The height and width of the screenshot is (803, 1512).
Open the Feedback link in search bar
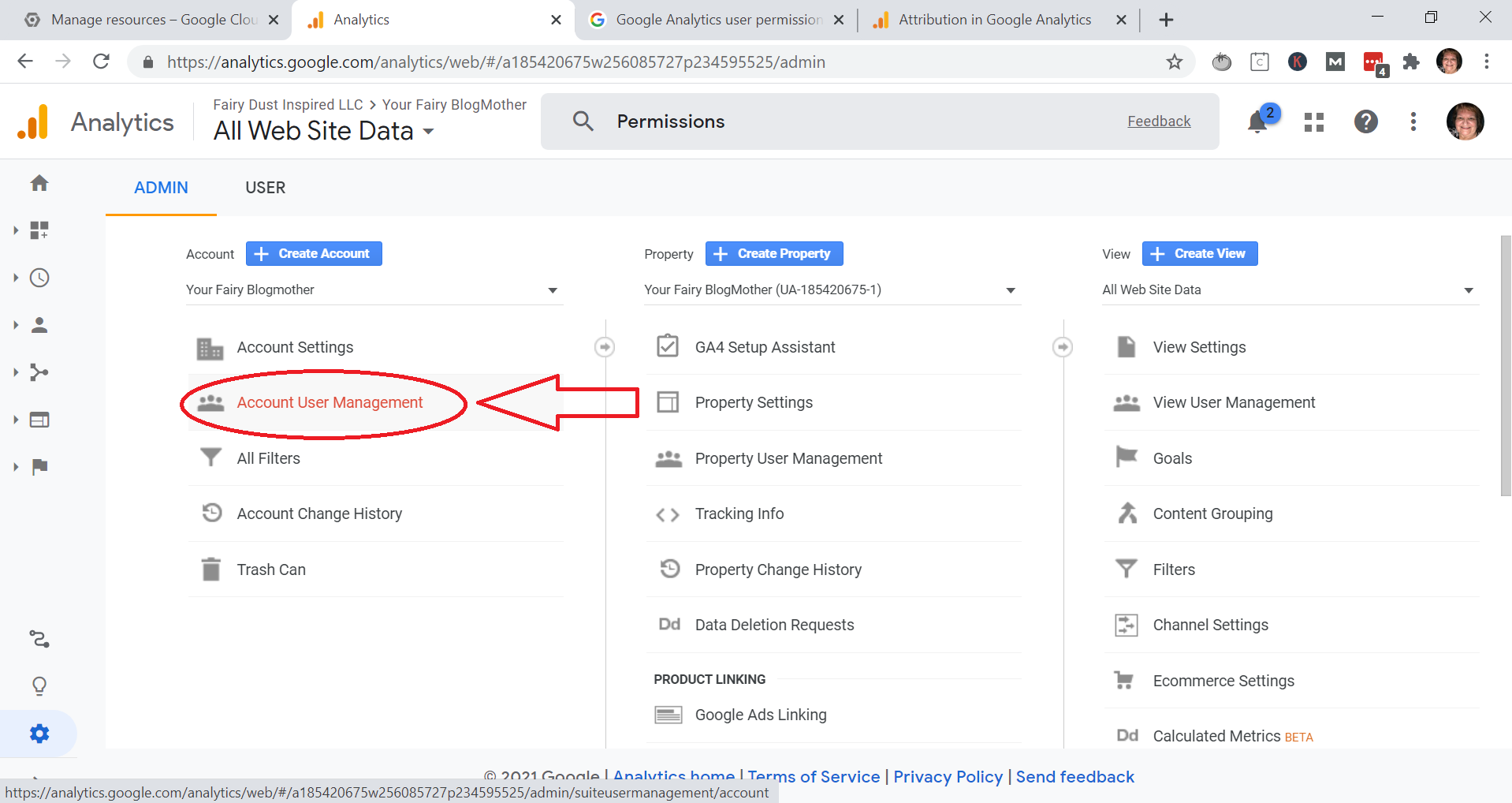(1159, 121)
